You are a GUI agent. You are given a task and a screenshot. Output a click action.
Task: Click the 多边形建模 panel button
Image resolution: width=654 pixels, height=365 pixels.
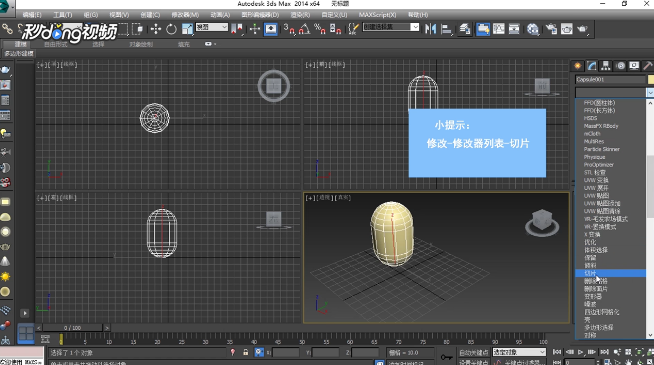click(x=19, y=53)
